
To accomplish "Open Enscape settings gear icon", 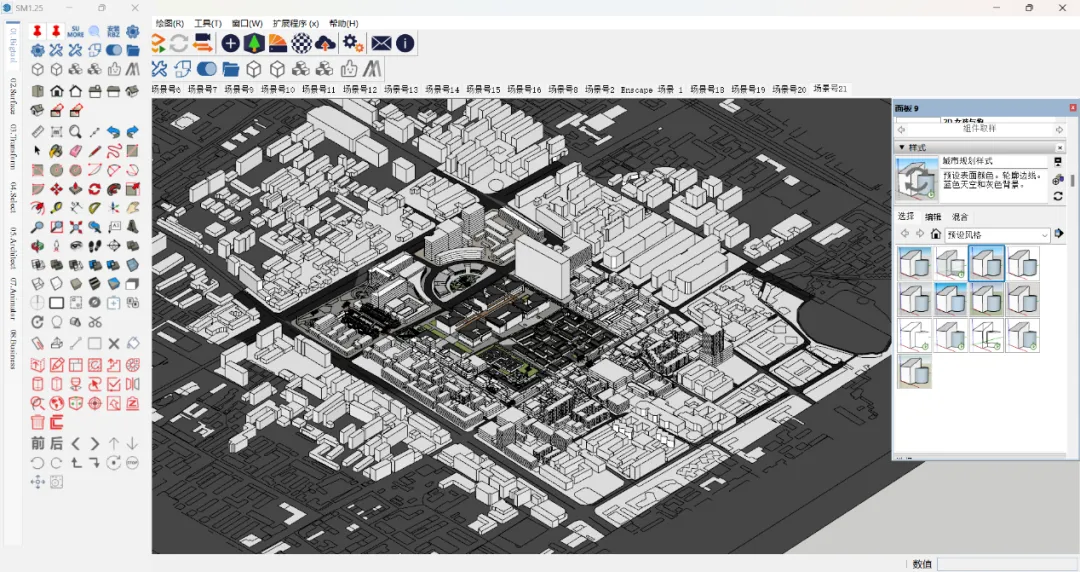I will point(353,43).
